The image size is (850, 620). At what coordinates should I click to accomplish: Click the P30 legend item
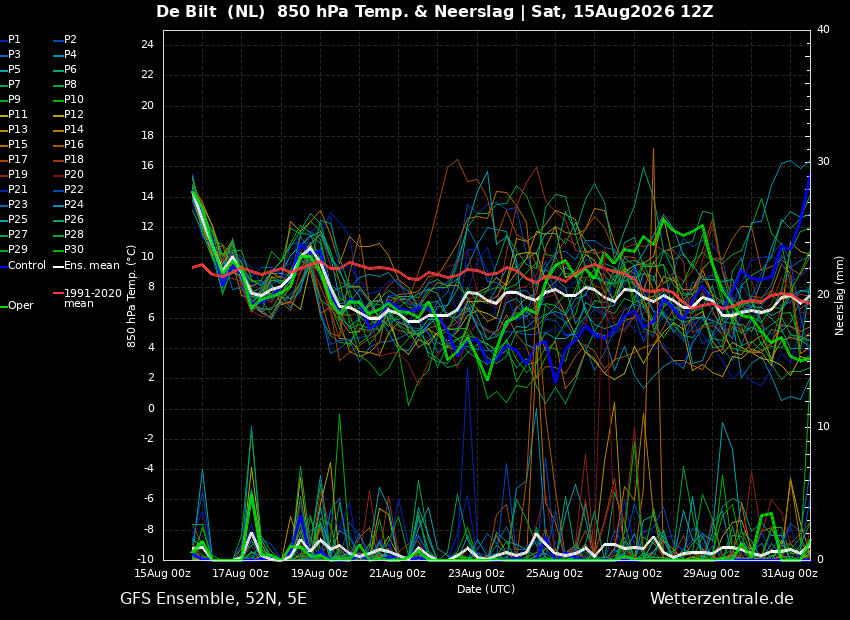coord(74,249)
